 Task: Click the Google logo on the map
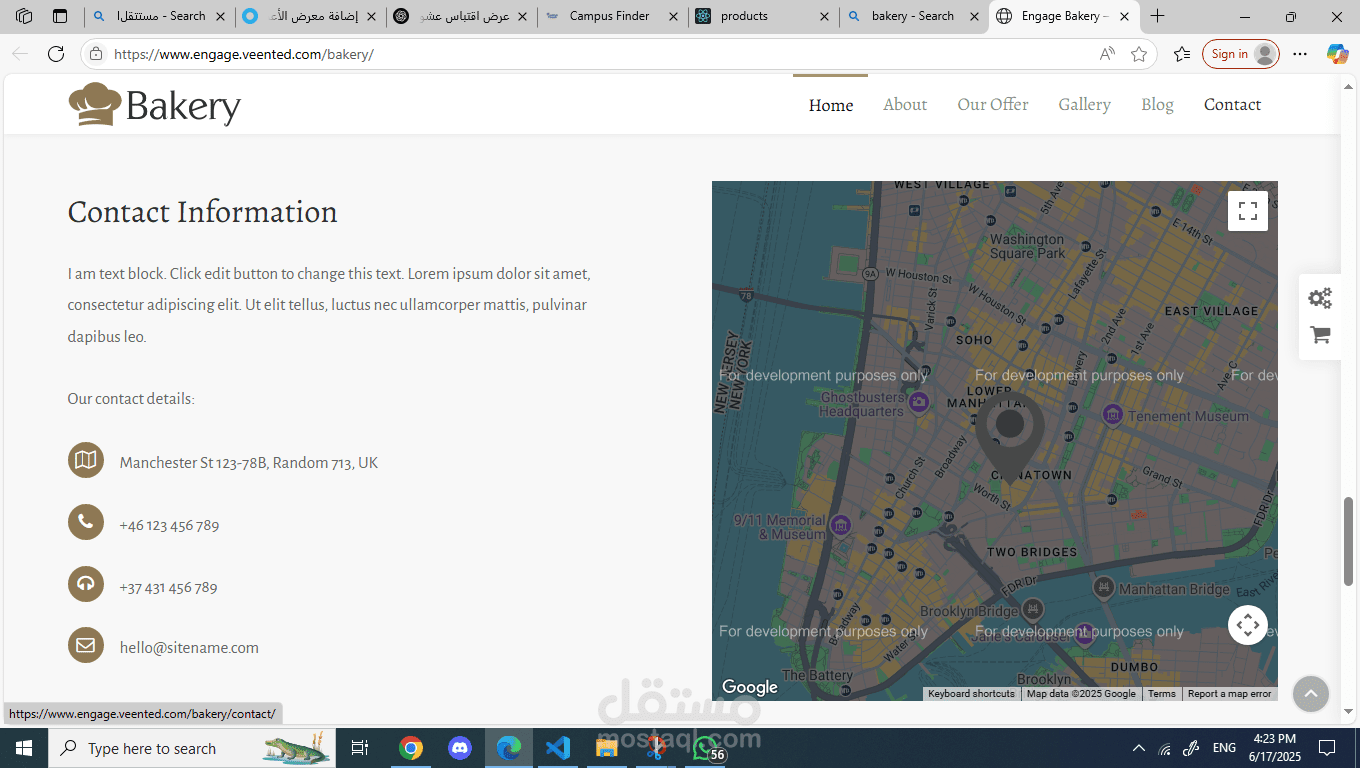click(750, 687)
